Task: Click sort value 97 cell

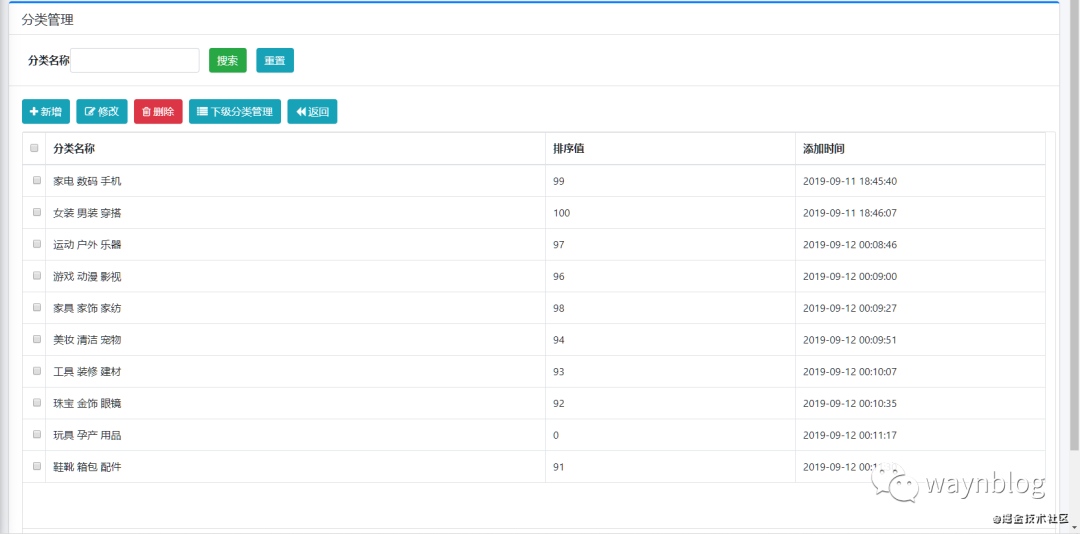Action: (x=670, y=245)
